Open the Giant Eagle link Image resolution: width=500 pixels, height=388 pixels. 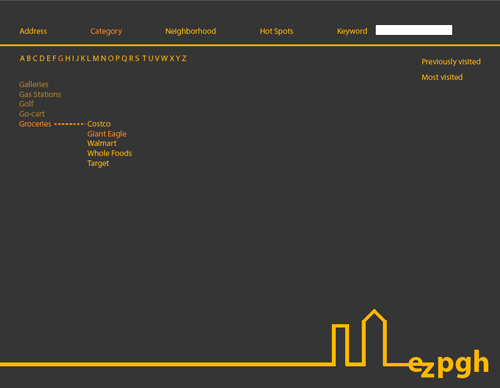click(x=107, y=134)
